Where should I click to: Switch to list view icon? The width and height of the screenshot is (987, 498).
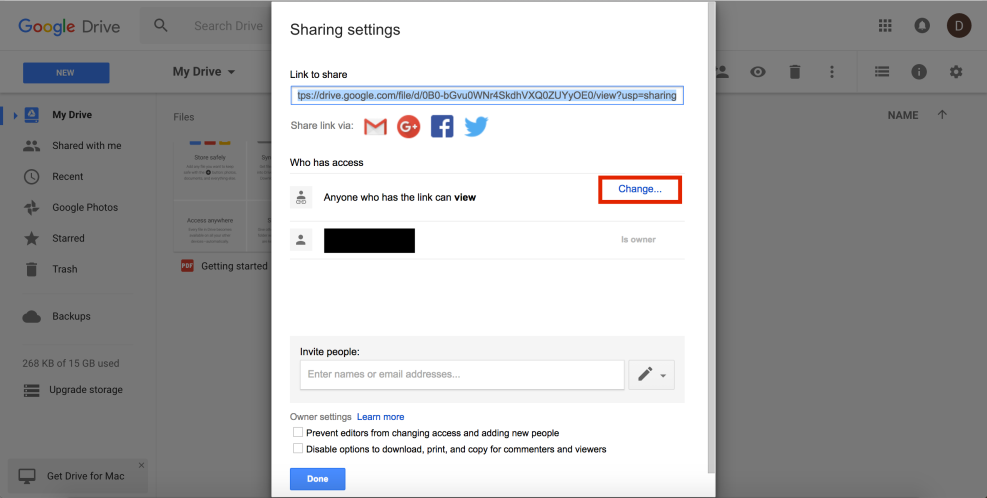(x=882, y=72)
